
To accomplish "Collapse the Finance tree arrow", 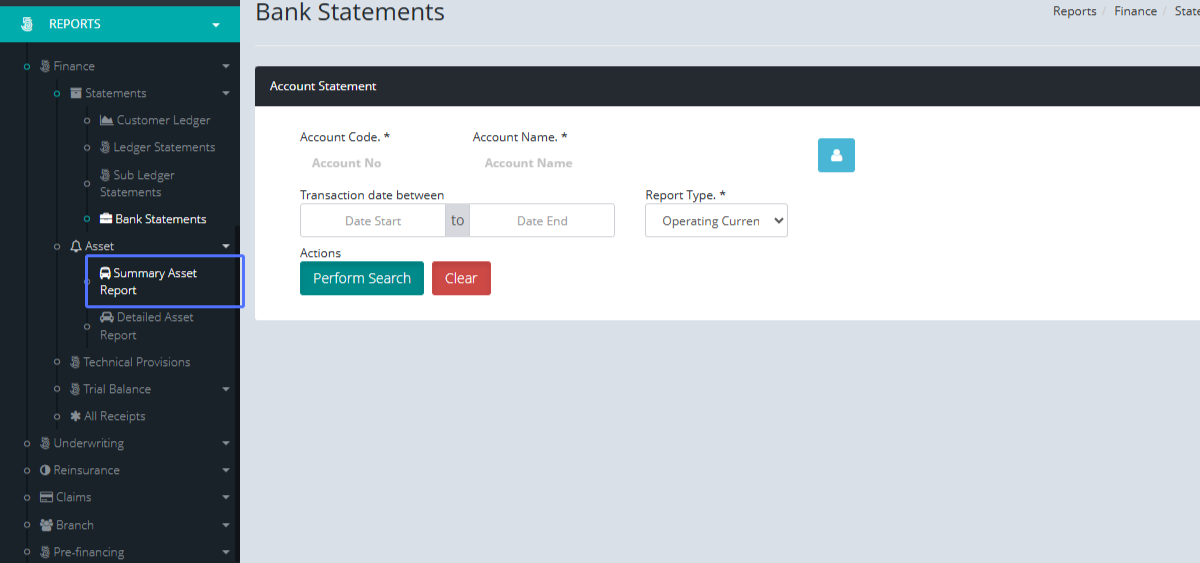I will coord(226,67).
